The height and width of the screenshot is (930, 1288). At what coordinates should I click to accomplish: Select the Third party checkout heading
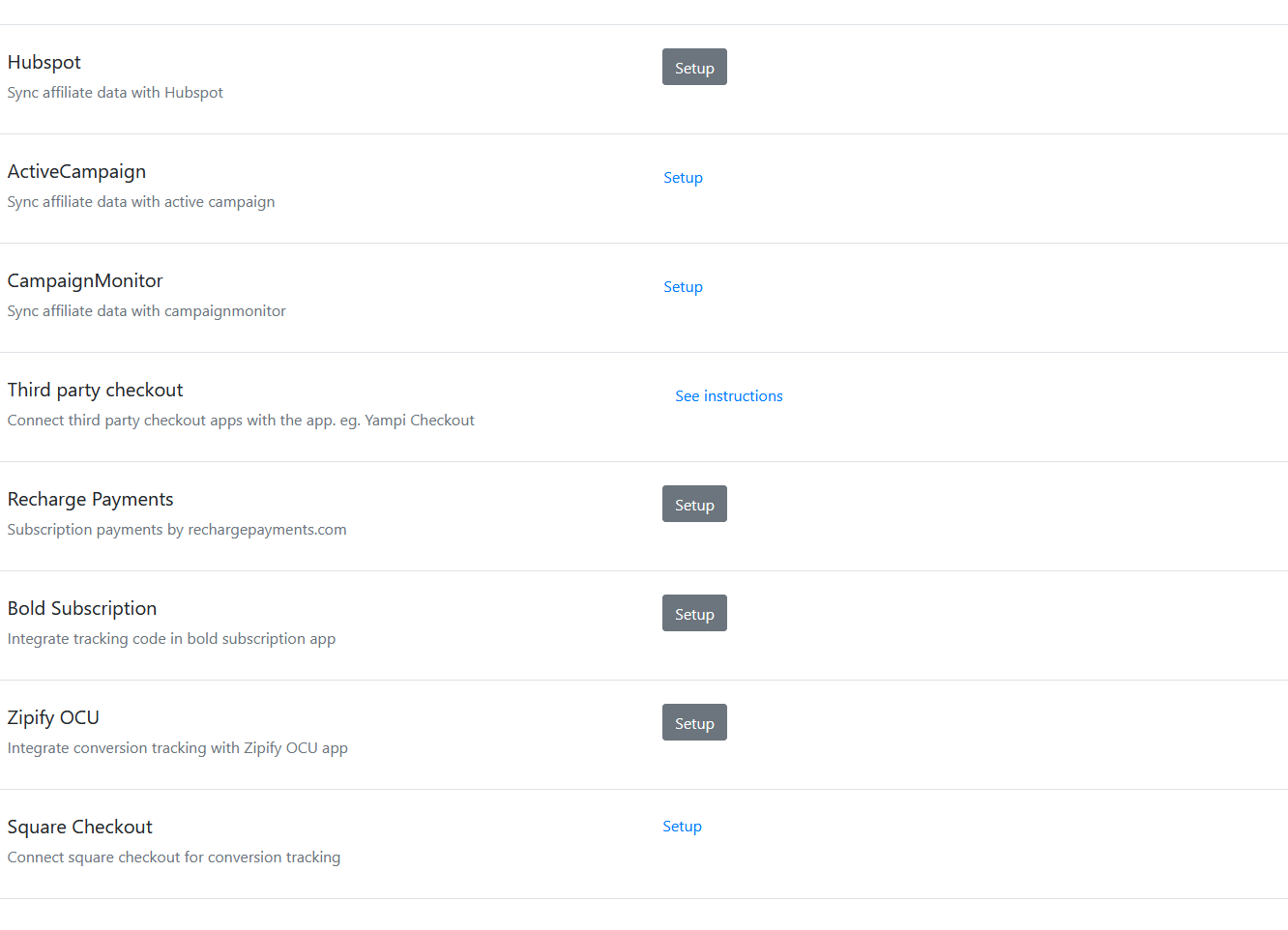pos(95,390)
